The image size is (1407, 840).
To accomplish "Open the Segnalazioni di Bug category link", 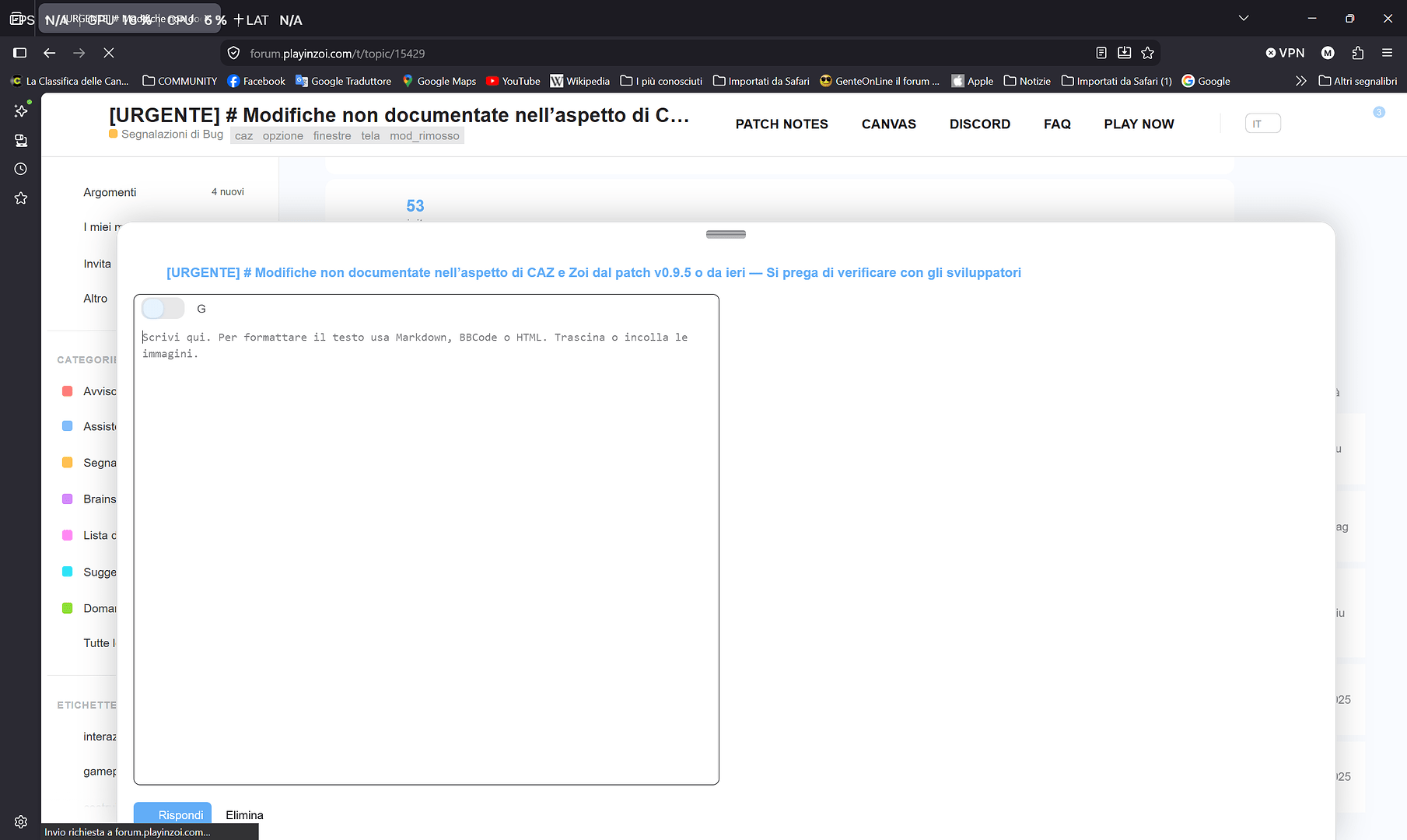I will click(166, 134).
